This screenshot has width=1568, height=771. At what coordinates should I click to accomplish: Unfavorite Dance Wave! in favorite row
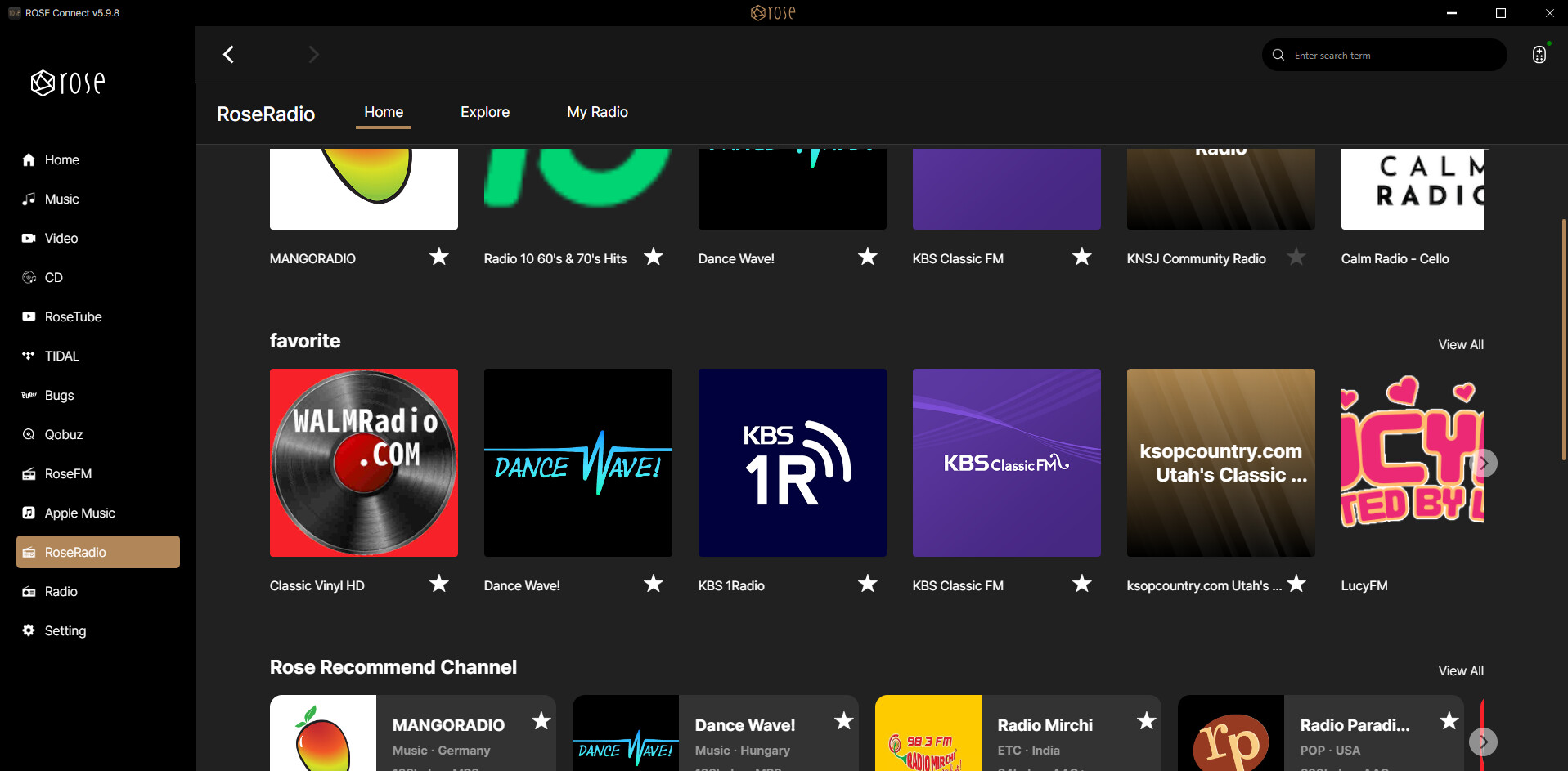point(654,584)
